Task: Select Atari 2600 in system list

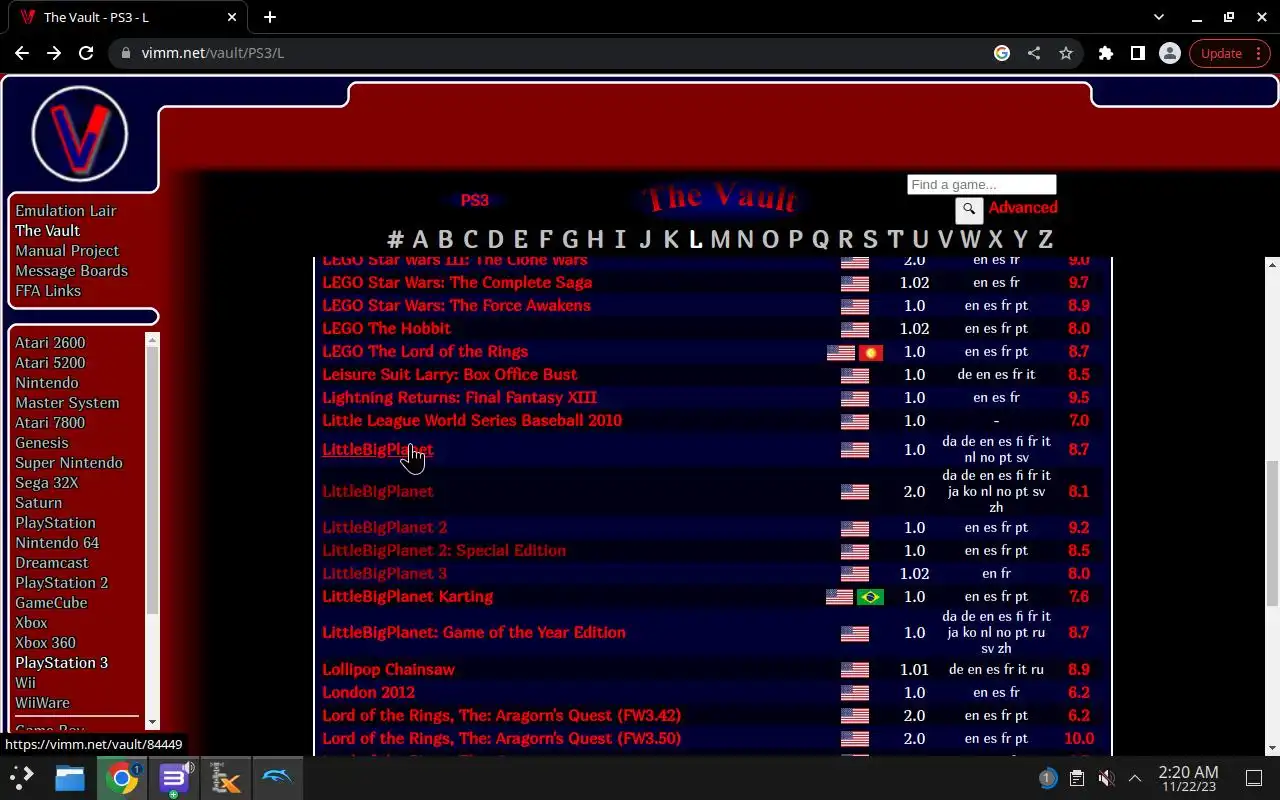Action: (x=50, y=343)
